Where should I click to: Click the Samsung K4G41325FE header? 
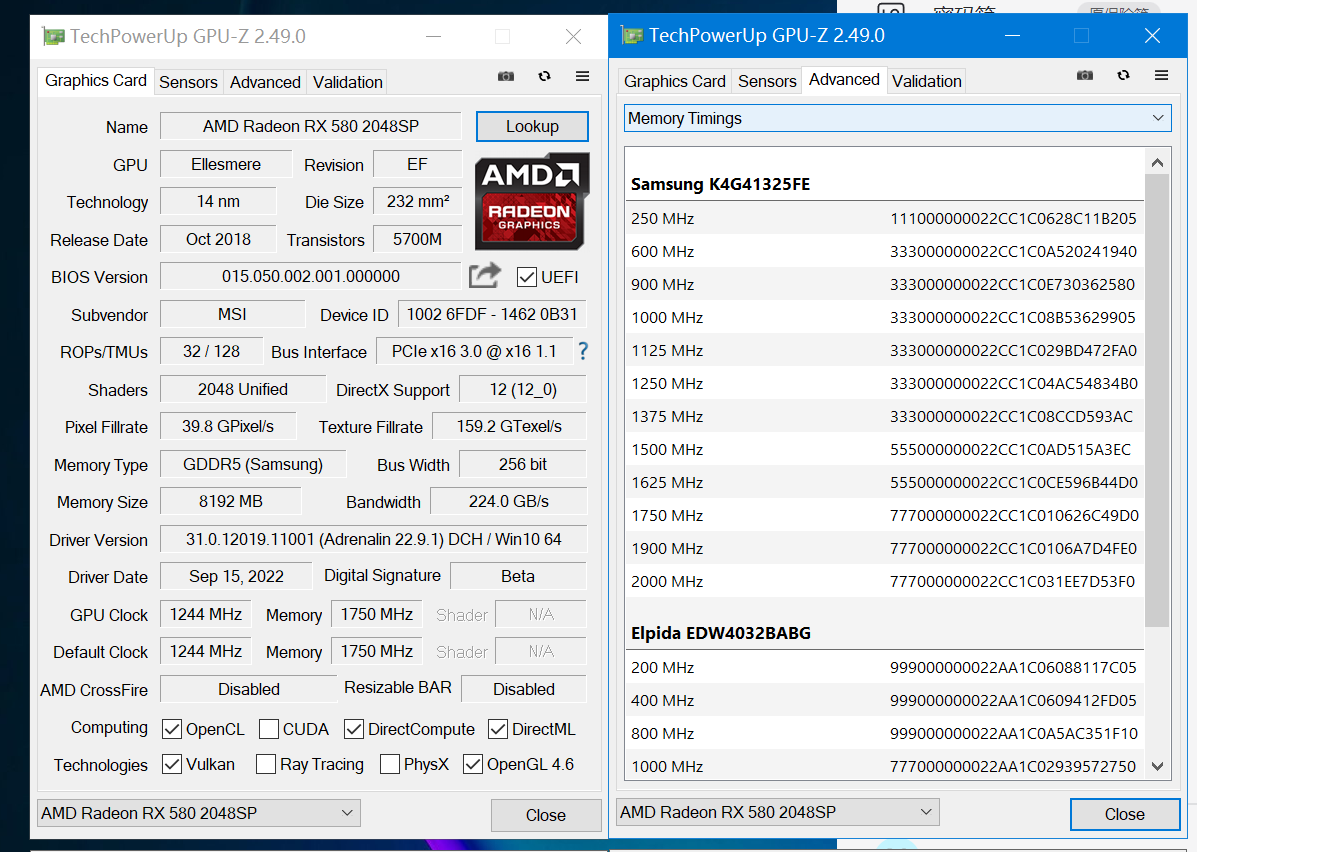click(720, 184)
